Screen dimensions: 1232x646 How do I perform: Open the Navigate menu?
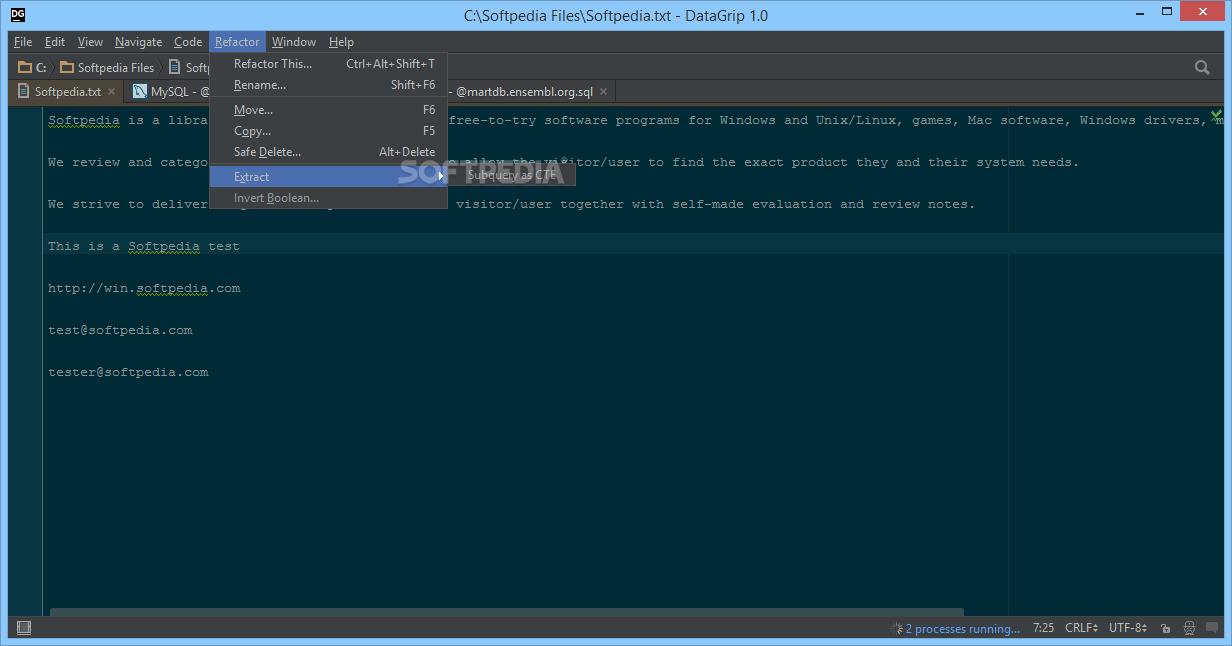point(138,42)
